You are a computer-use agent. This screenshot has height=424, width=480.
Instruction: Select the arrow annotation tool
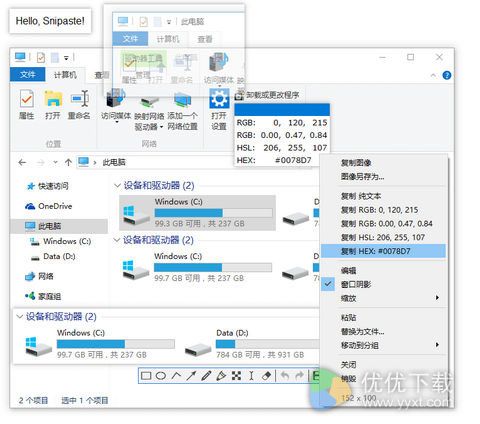(191, 376)
